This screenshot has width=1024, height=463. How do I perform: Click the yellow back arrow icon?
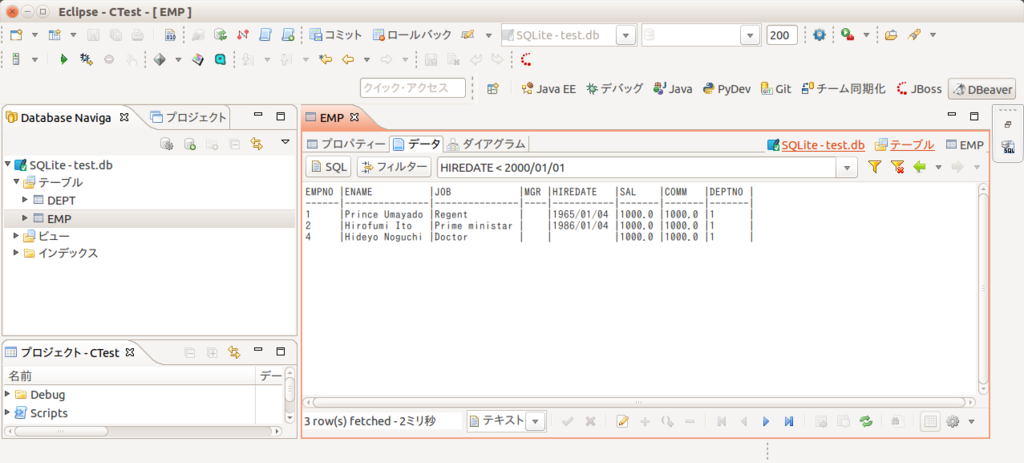pos(347,59)
